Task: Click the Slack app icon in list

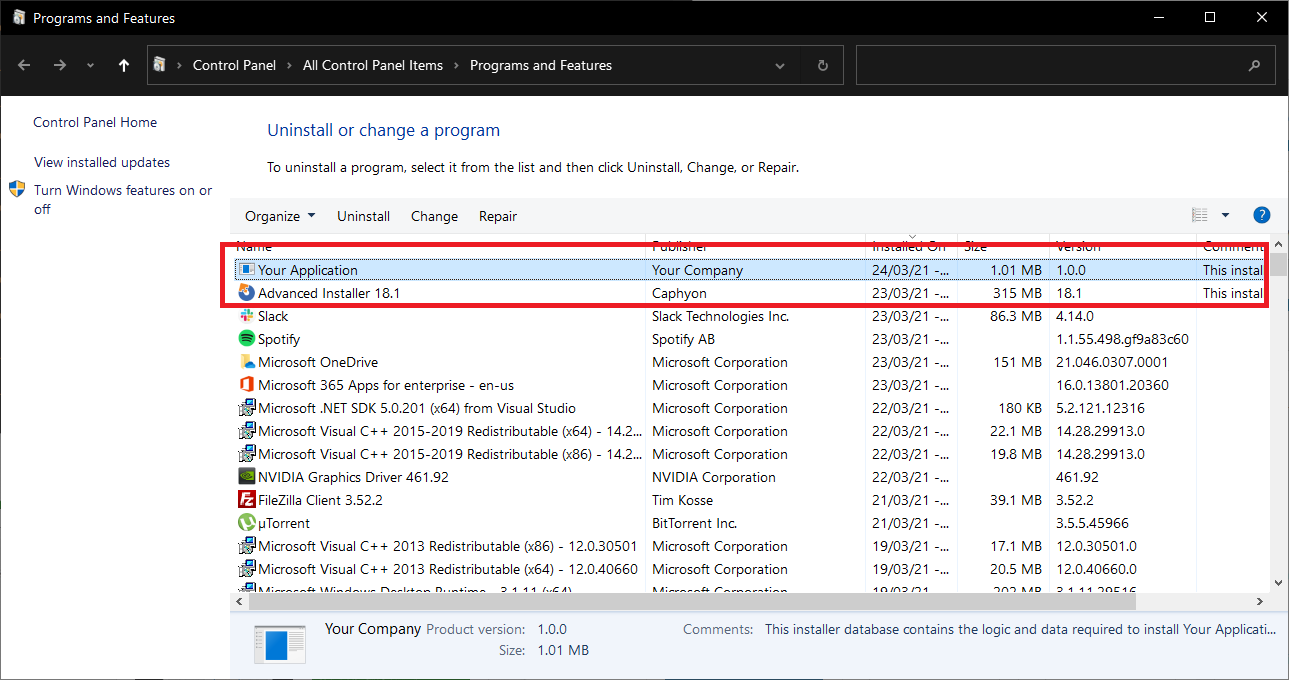Action: (246, 316)
